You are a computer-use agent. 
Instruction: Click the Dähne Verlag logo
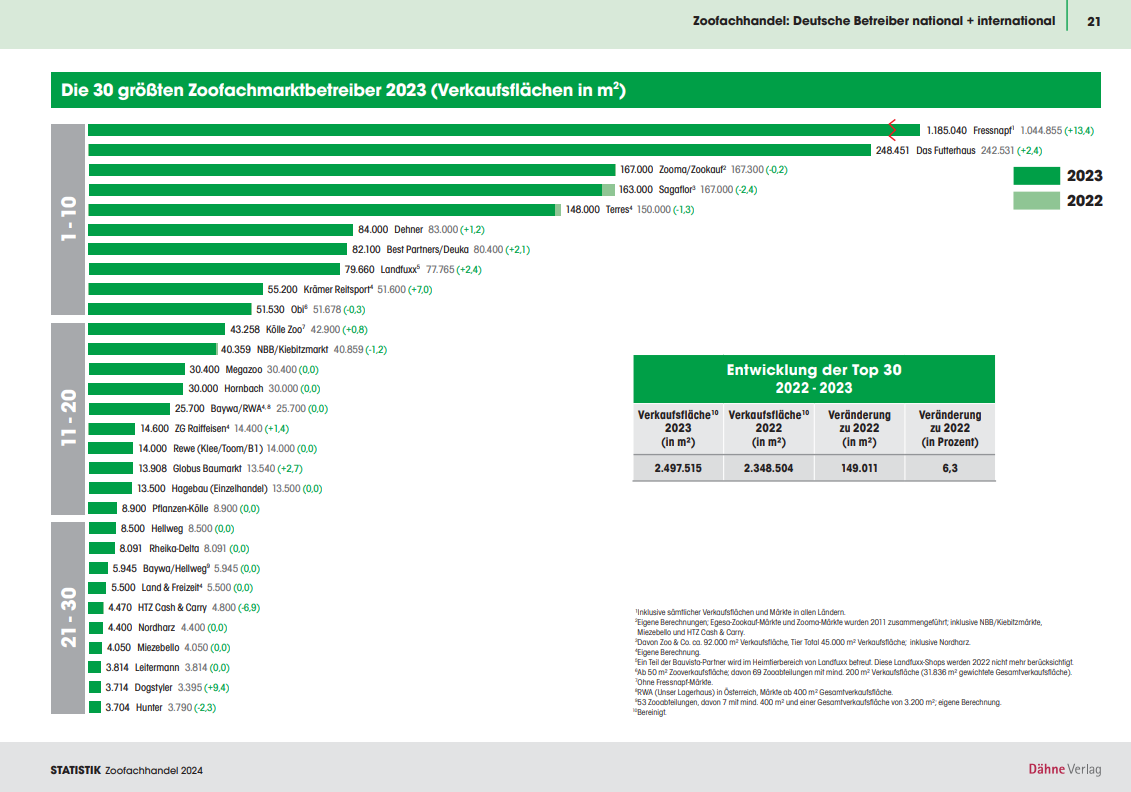coord(1065,770)
